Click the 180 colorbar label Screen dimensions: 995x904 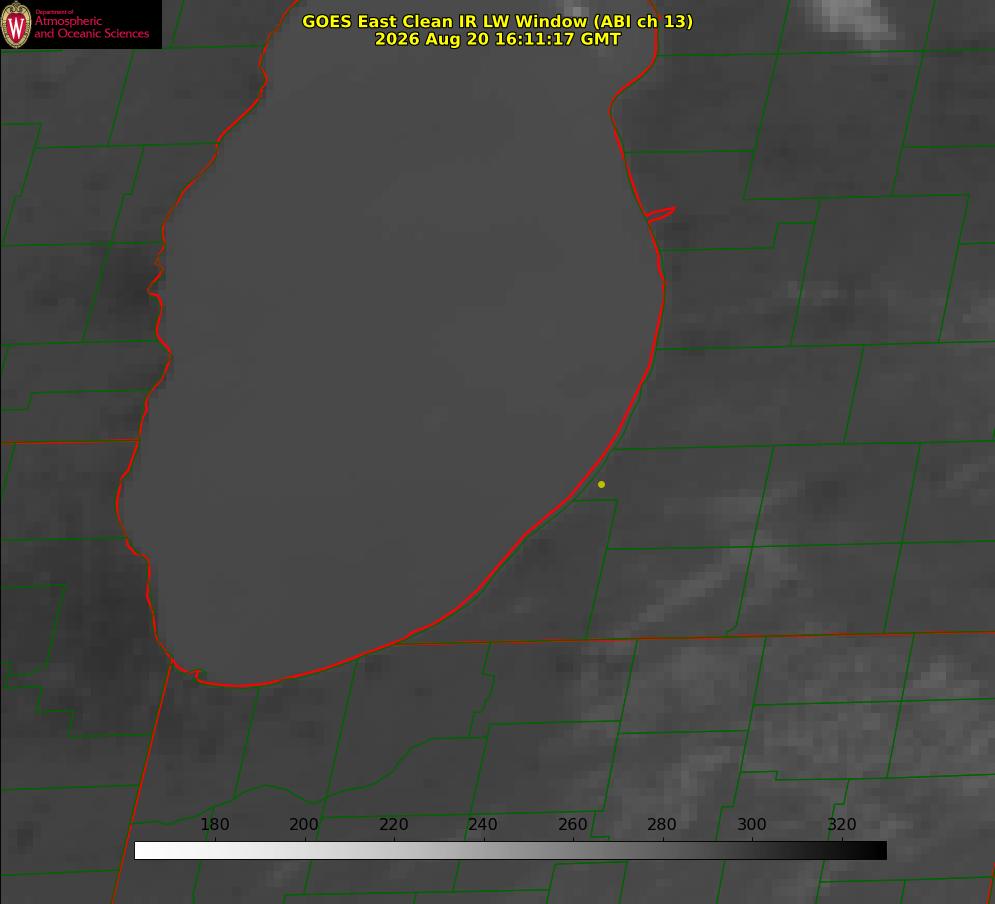(214, 824)
